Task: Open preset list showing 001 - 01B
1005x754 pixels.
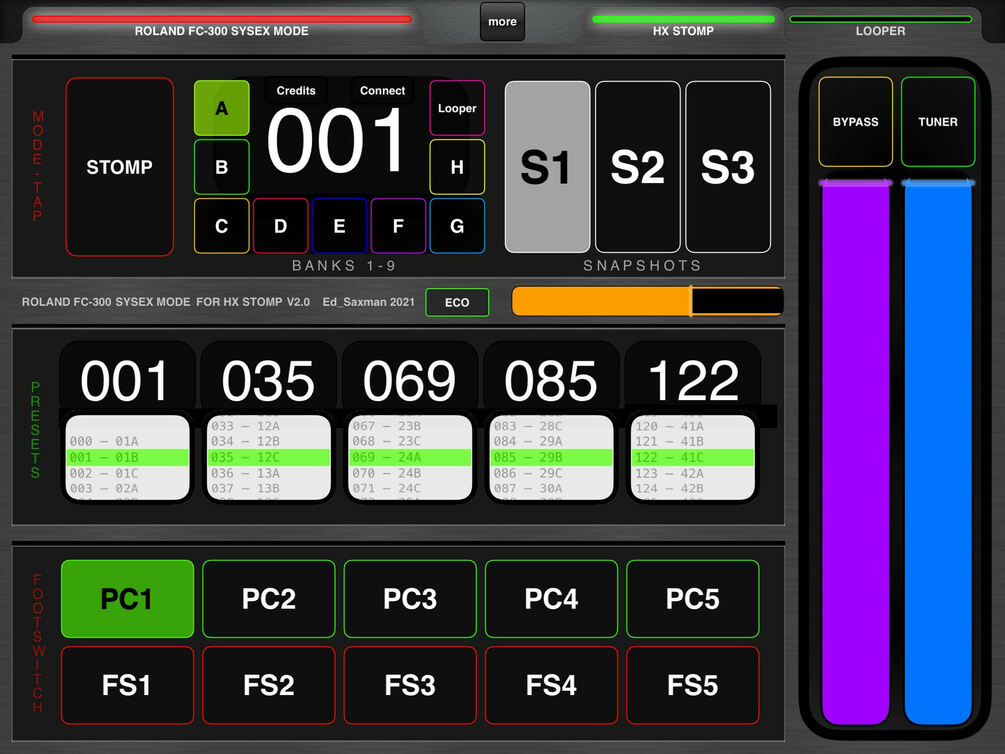Action: pyautogui.click(x=128, y=457)
